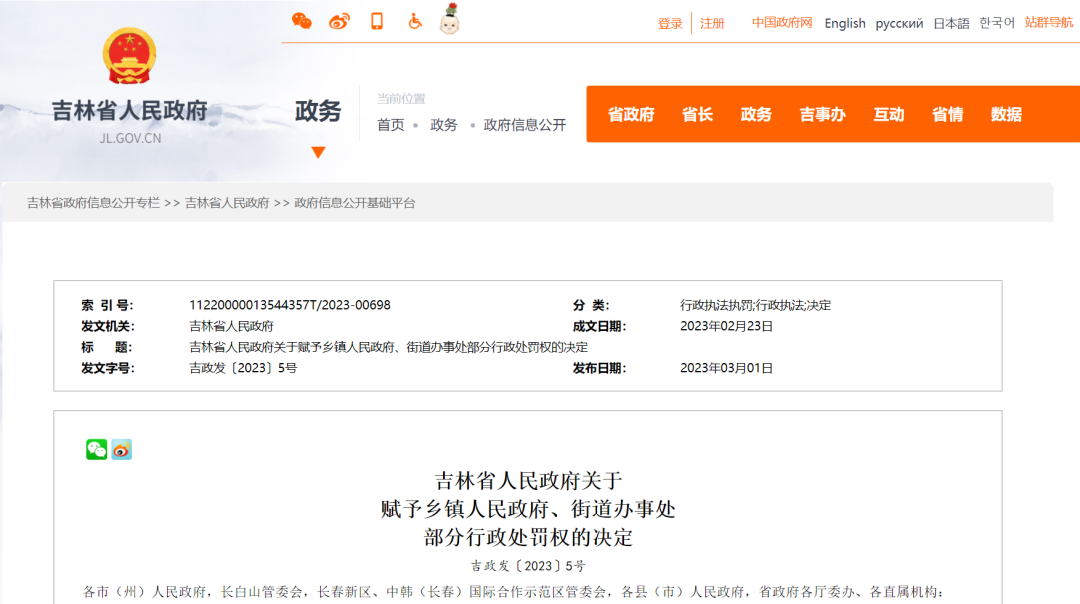The height and width of the screenshot is (604, 1080).
Task: Click the WeChat icon in top bar
Action: click(301, 21)
